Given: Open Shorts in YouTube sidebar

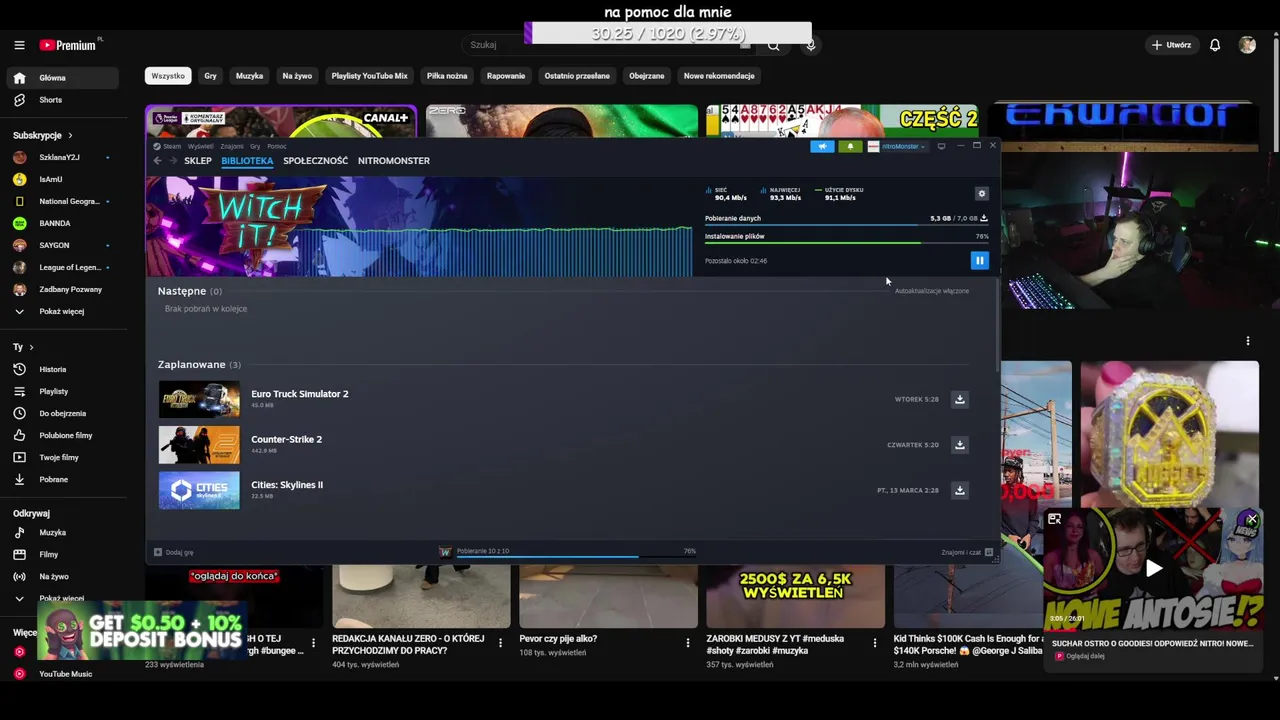Looking at the screenshot, I should tap(62, 100).
